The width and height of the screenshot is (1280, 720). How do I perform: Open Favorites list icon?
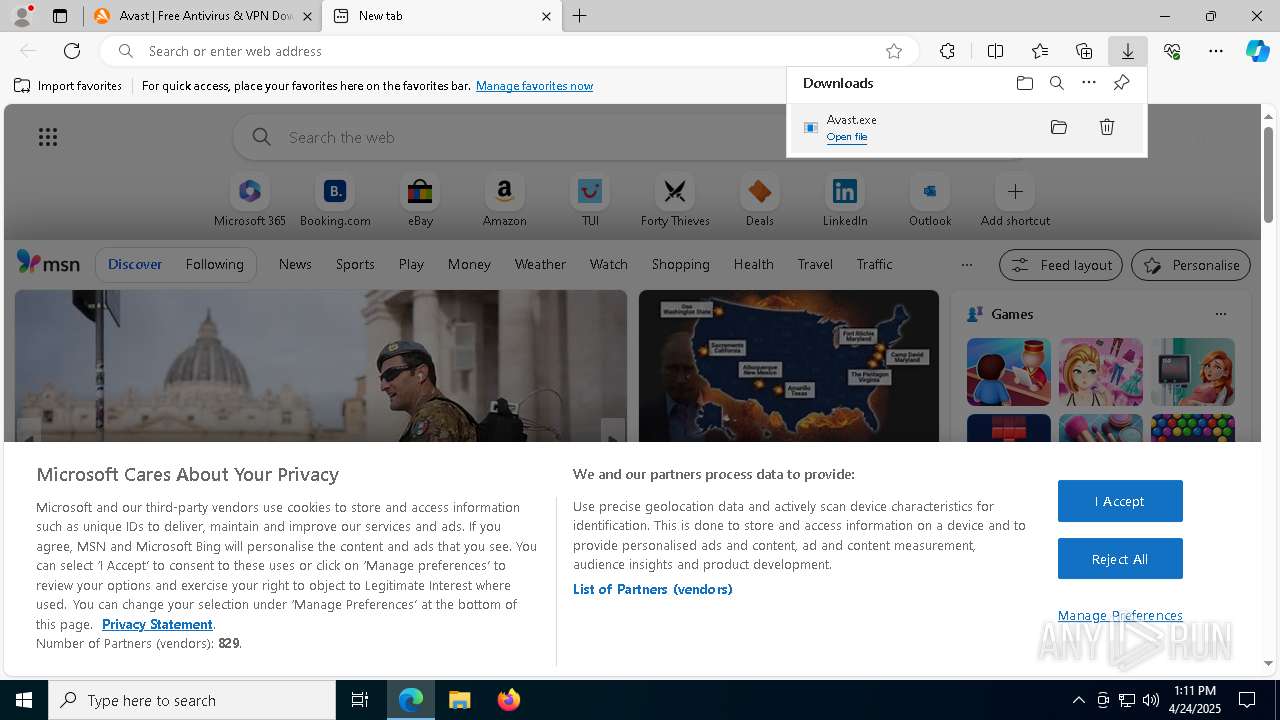[x=1040, y=51]
